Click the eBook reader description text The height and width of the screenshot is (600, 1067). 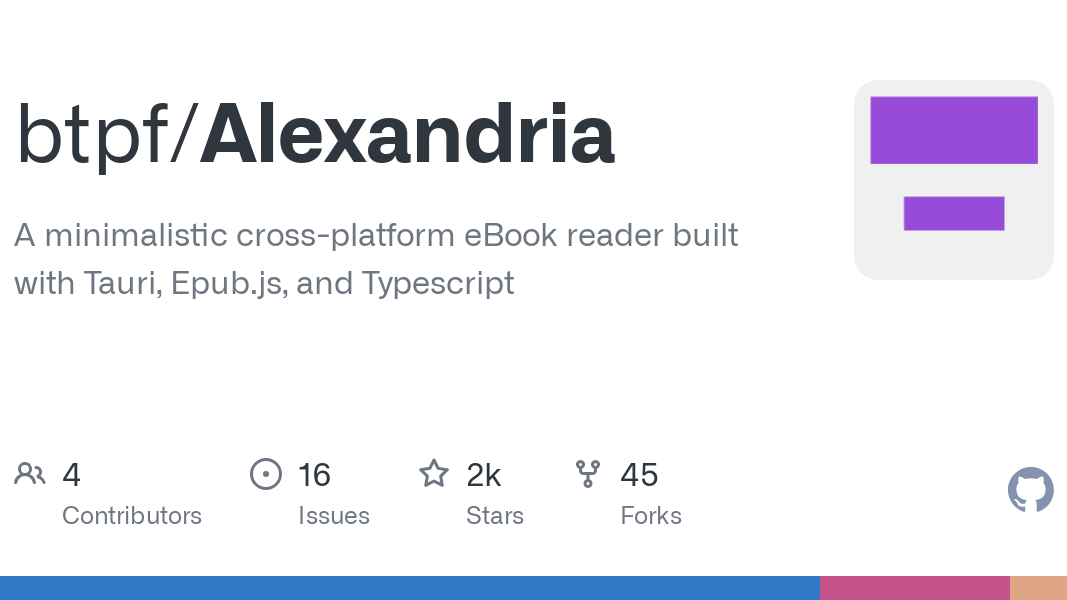tap(376, 259)
